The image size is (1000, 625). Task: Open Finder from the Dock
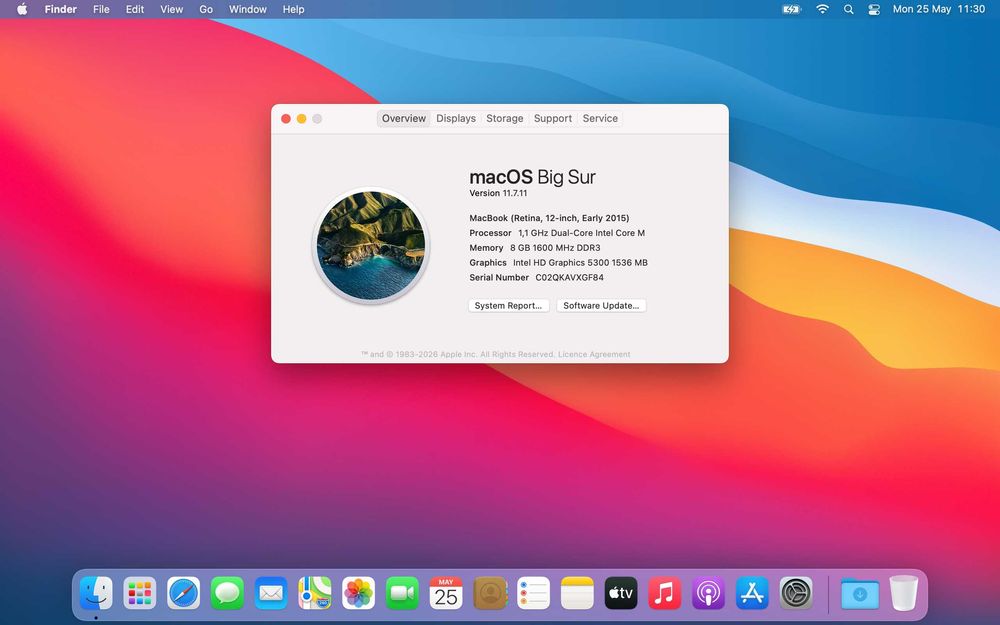point(96,593)
